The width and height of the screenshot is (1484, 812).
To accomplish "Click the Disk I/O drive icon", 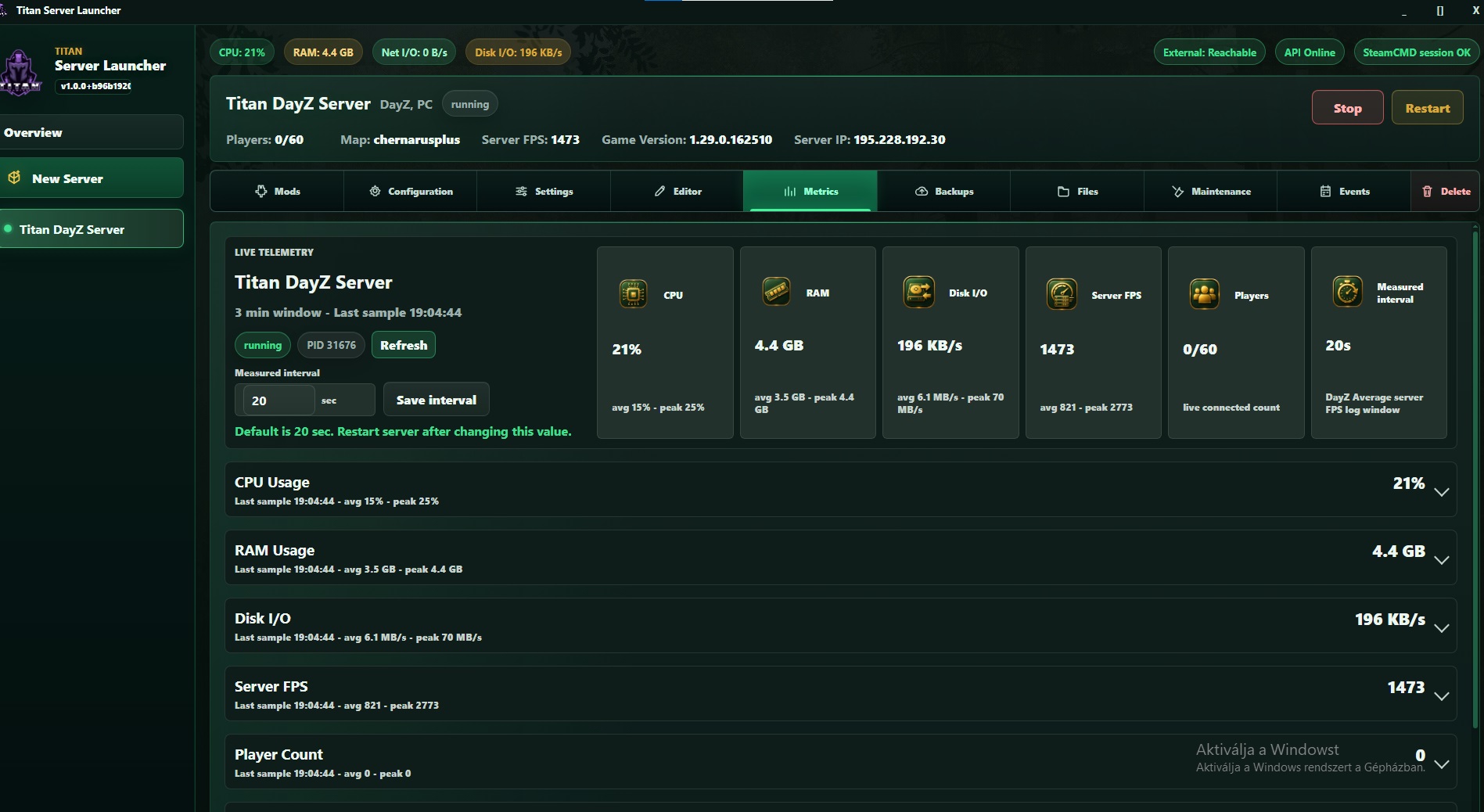I will (918, 292).
